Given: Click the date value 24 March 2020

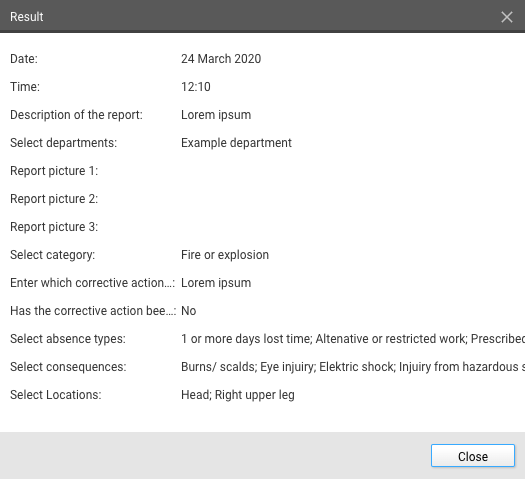Looking at the screenshot, I should (x=221, y=59).
